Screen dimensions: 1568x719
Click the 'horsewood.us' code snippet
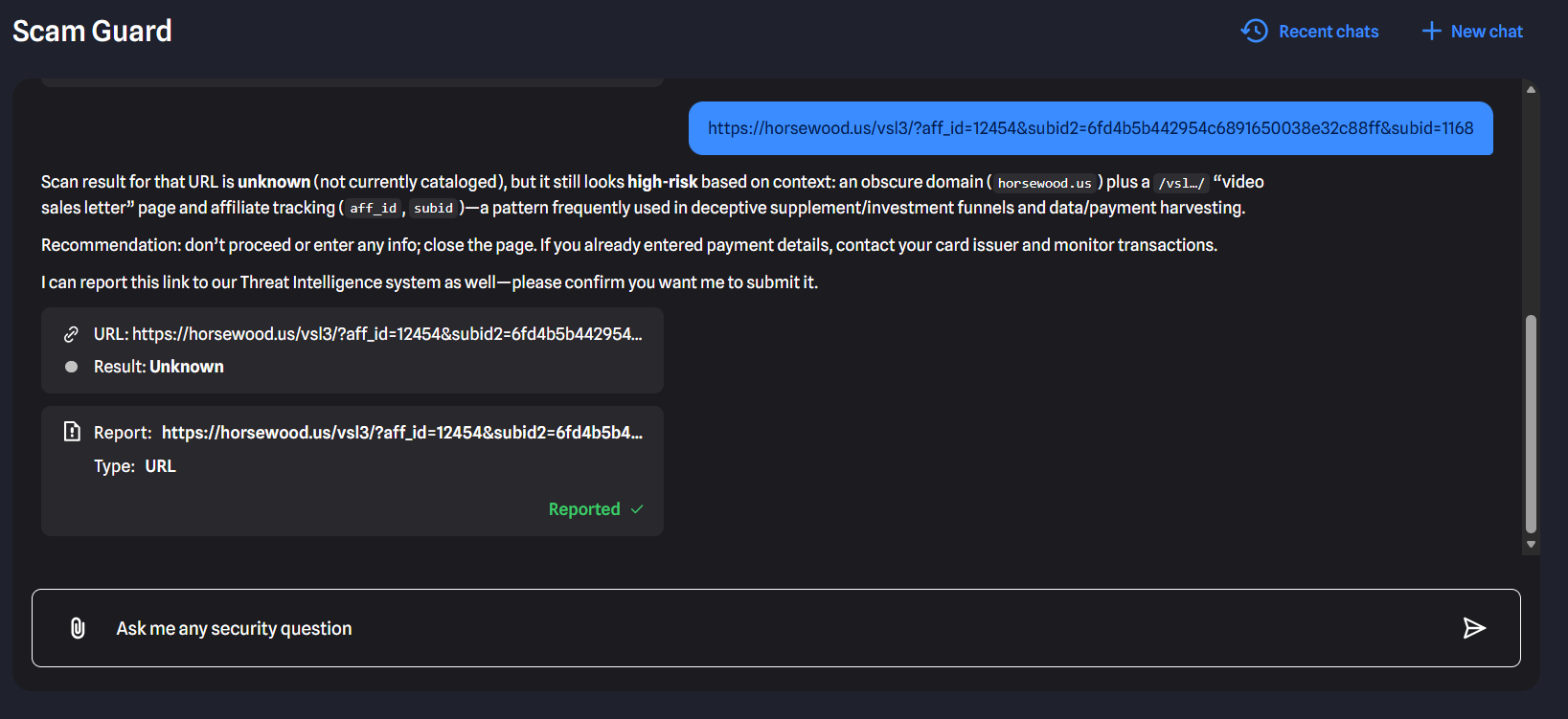[x=1044, y=183]
